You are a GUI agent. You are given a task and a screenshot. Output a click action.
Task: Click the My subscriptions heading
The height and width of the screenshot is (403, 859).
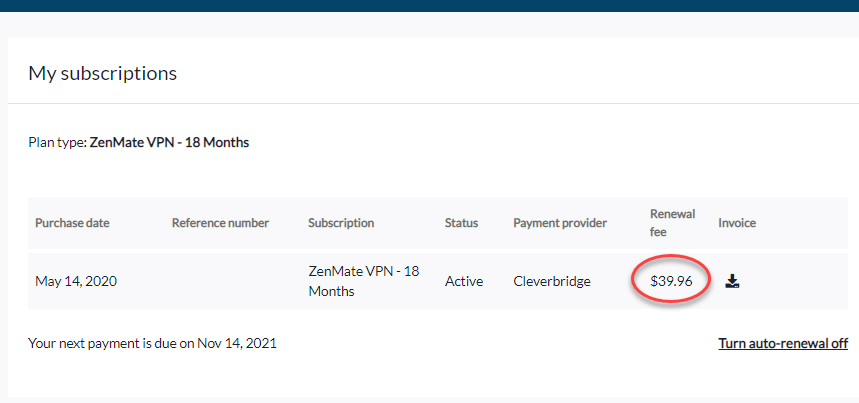(102, 73)
